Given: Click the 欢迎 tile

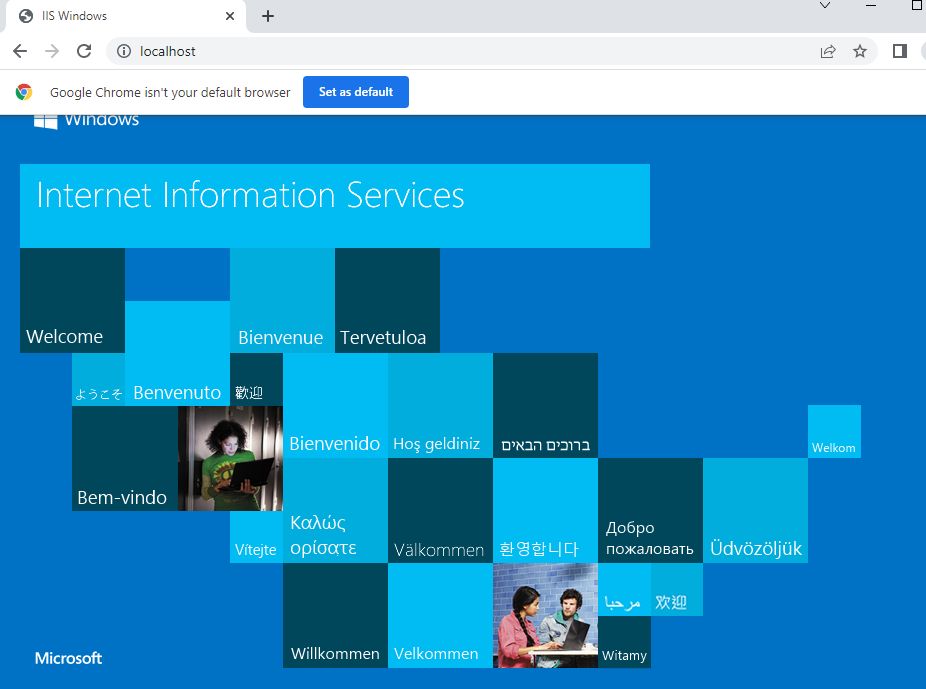Looking at the screenshot, I should [x=677, y=589].
